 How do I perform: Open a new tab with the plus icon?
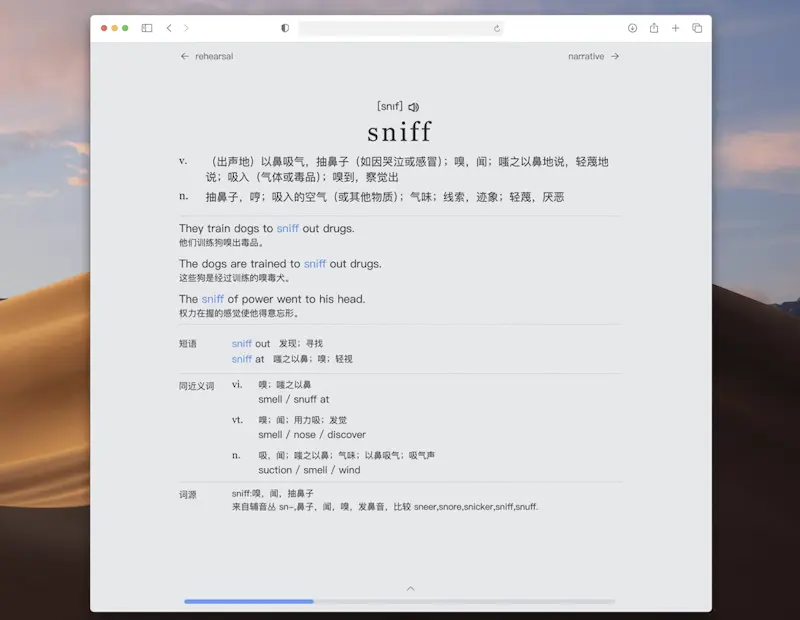coord(677,28)
